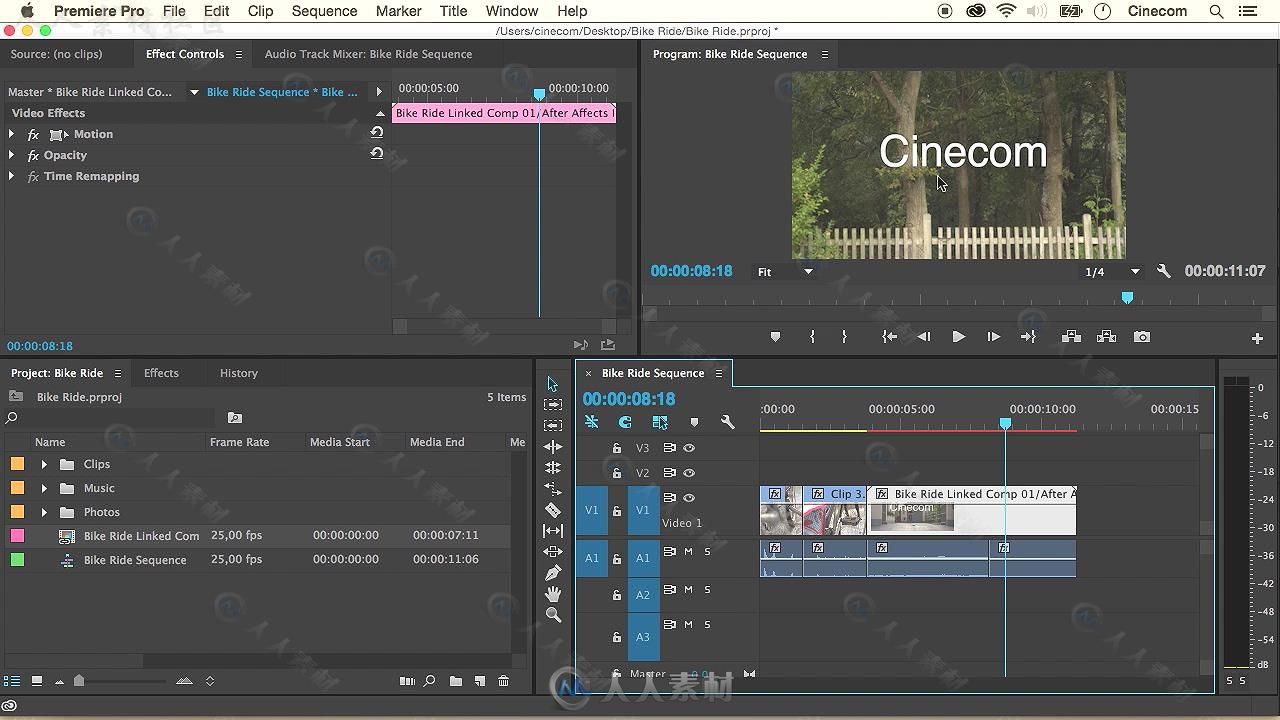Open the Title menu

453,11
